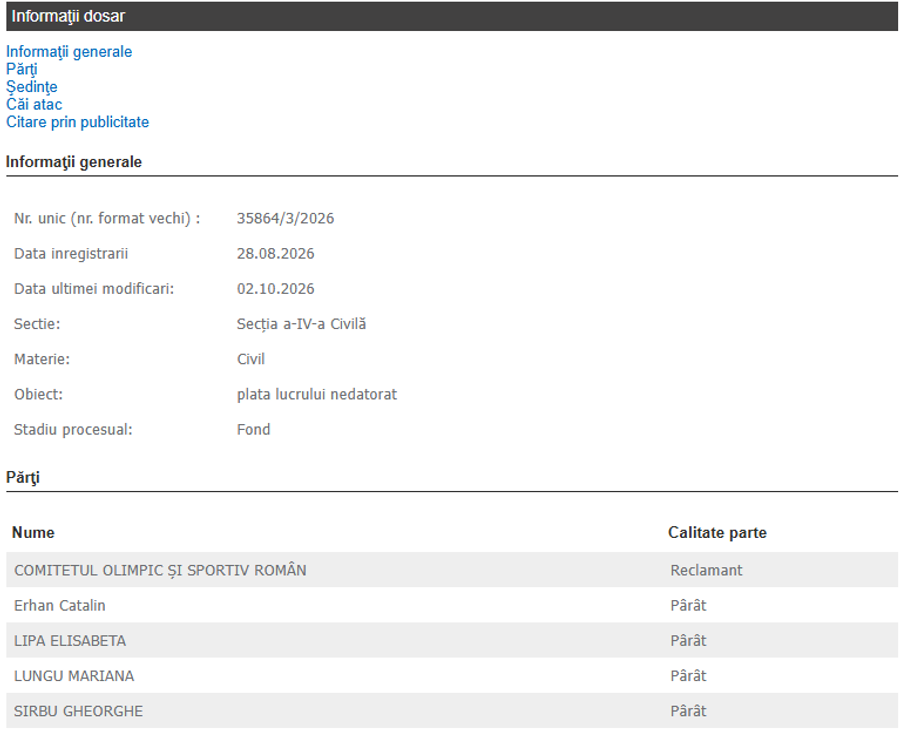This screenshot has width=900, height=751.
Task: Select the SIRBU GHEORGHE row
Action: point(452,710)
